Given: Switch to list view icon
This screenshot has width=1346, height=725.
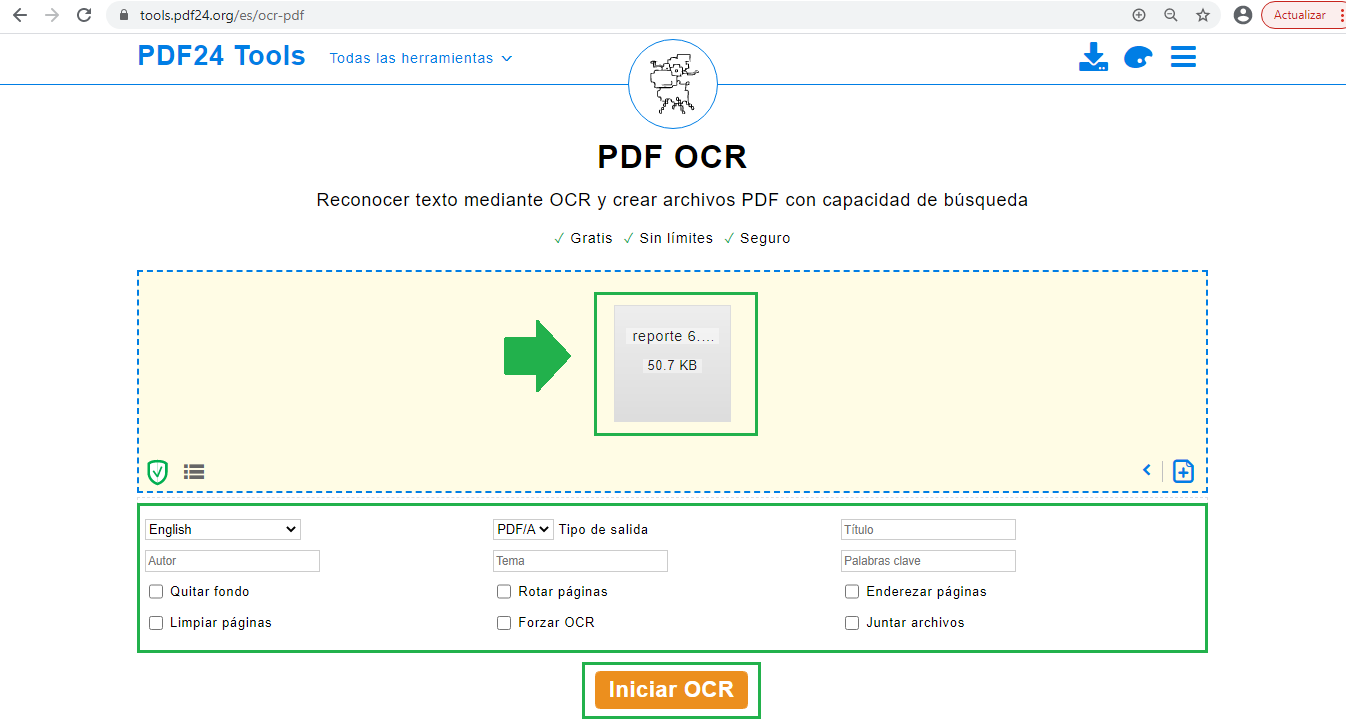Looking at the screenshot, I should (x=194, y=471).
